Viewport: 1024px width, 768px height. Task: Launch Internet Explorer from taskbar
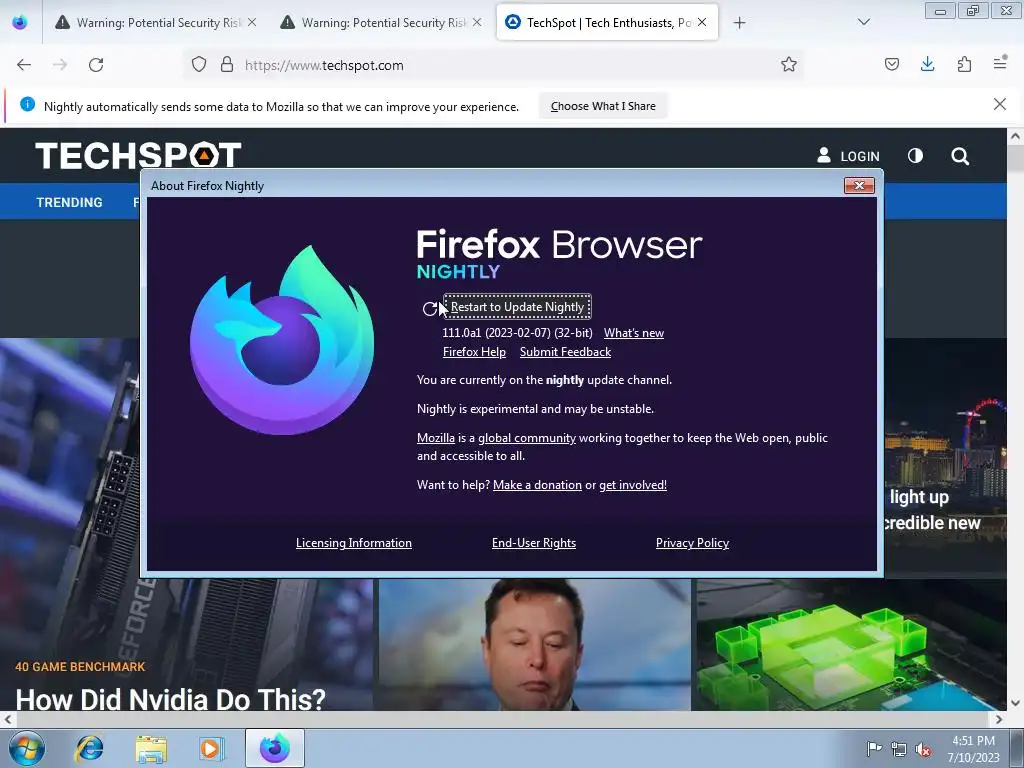89,748
